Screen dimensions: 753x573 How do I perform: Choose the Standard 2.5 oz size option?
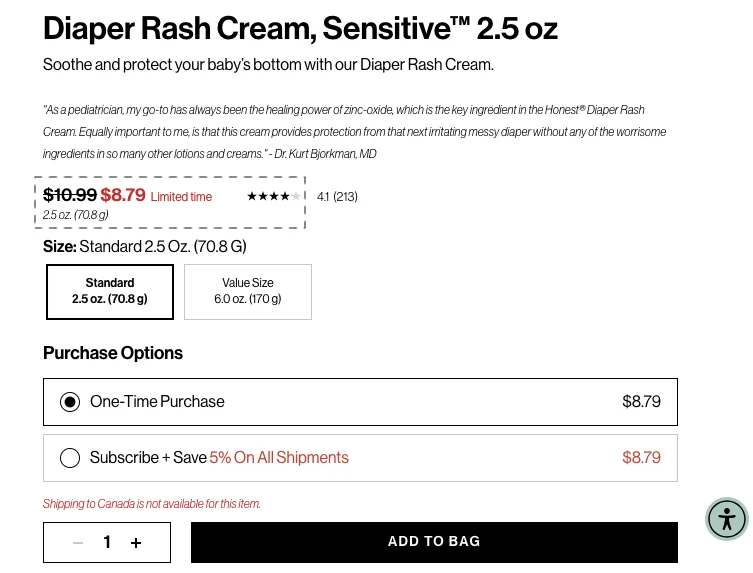(110, 291)
